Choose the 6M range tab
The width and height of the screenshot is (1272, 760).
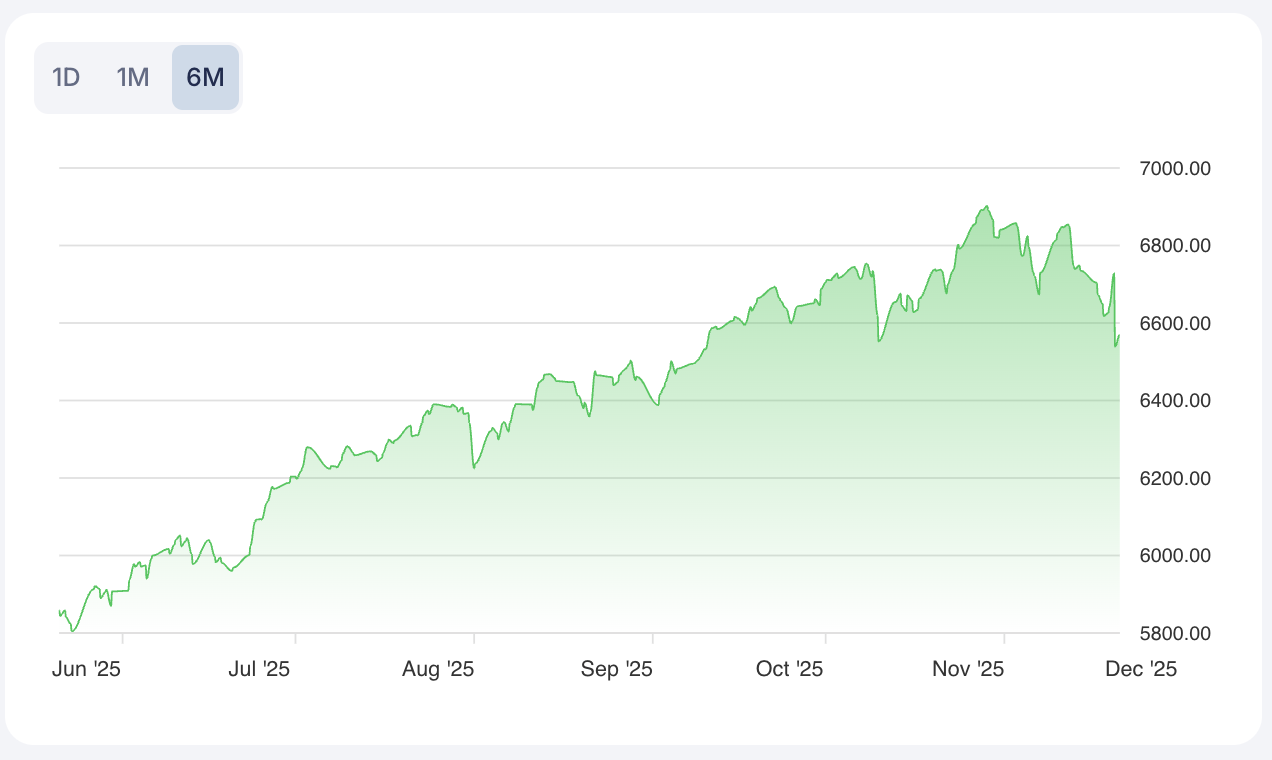pos(205,77)
